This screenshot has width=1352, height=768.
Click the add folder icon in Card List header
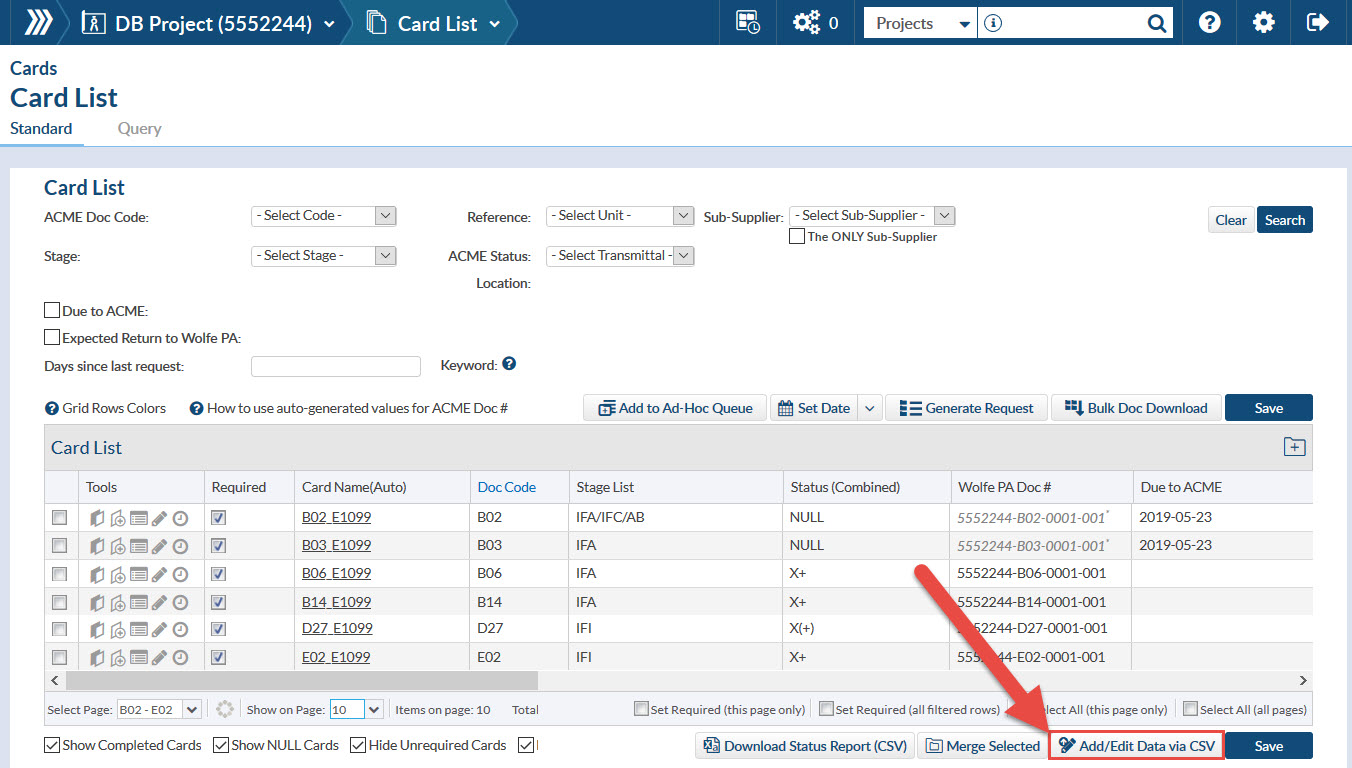pyautogui.click(x=1294, y=447)
